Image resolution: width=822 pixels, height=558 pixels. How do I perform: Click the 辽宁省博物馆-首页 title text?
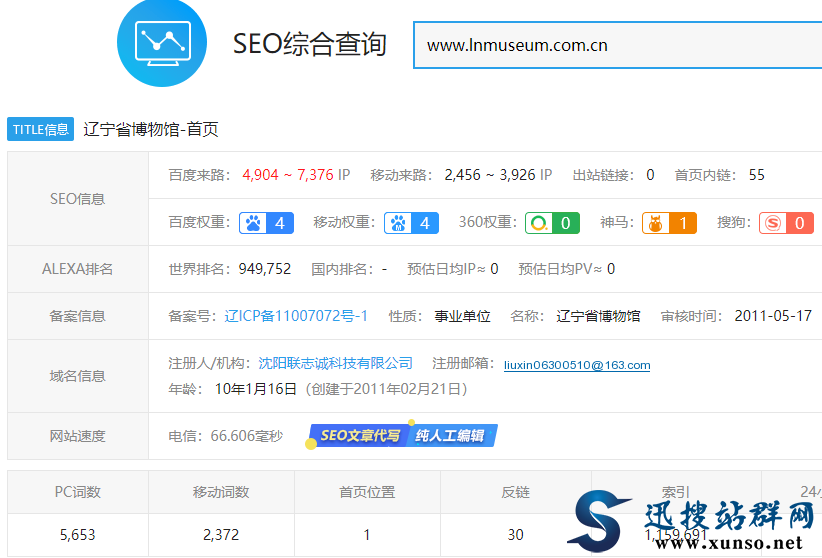[x=151, y=129]
